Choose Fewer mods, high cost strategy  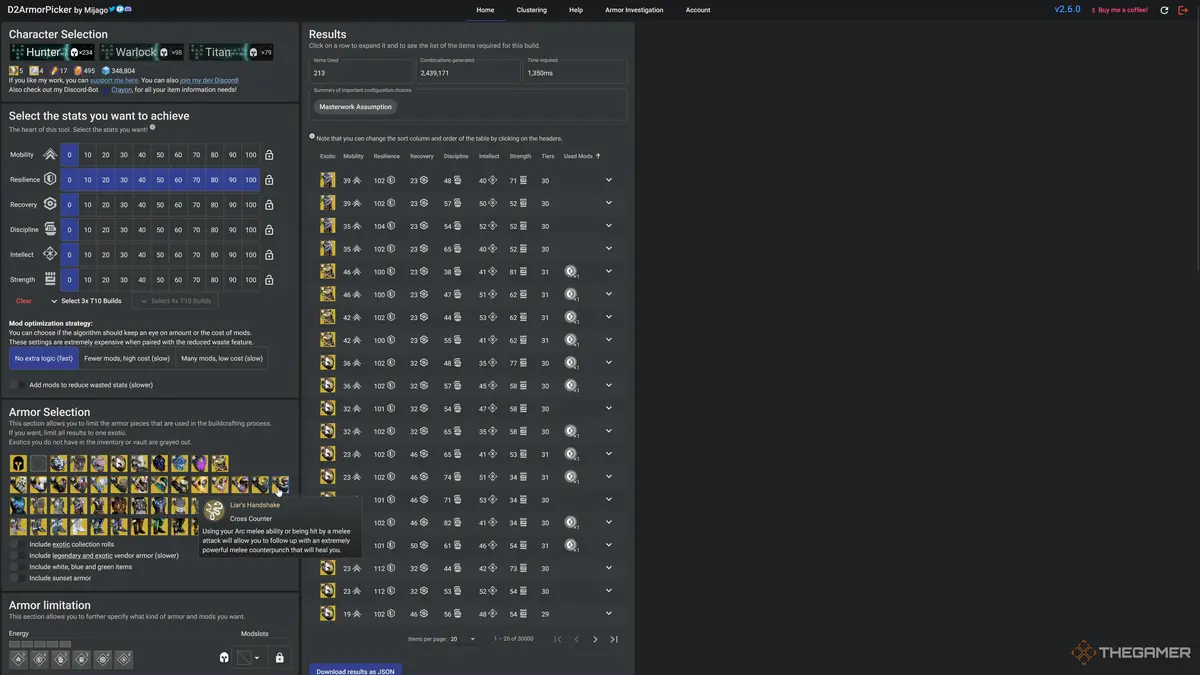127,358
